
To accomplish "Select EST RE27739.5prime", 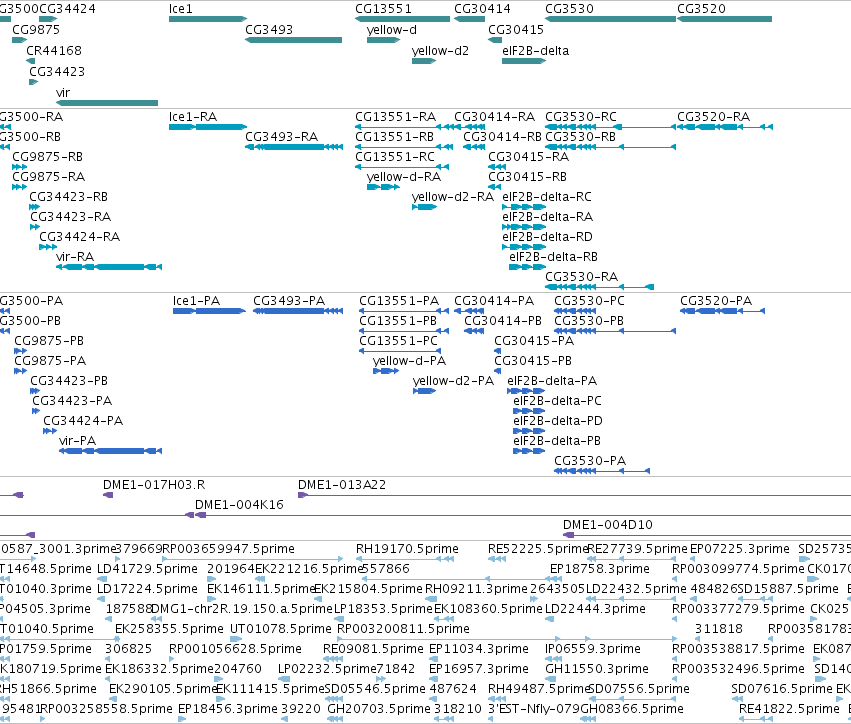I will click(x=637, y=549).
